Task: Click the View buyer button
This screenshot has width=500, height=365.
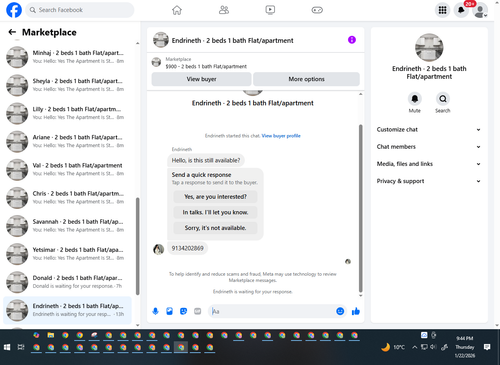Action: (x=201, y=79)
